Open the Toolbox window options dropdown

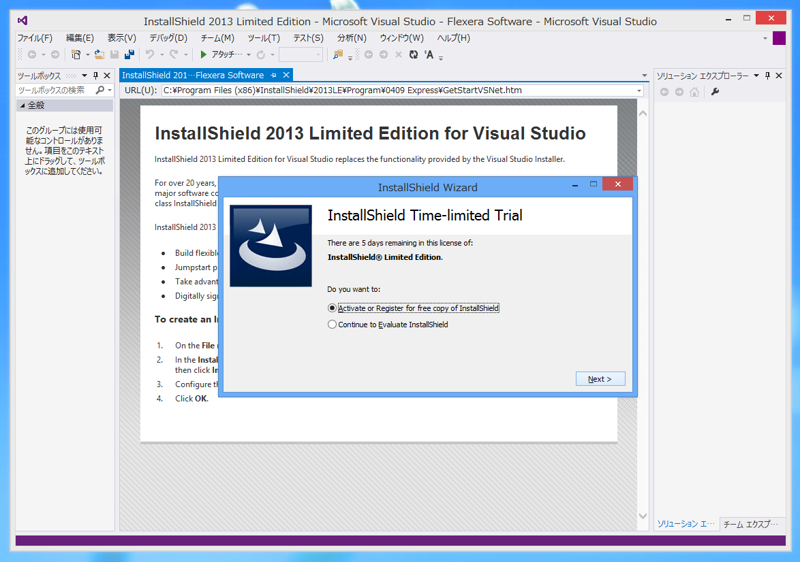coord(84,75)
